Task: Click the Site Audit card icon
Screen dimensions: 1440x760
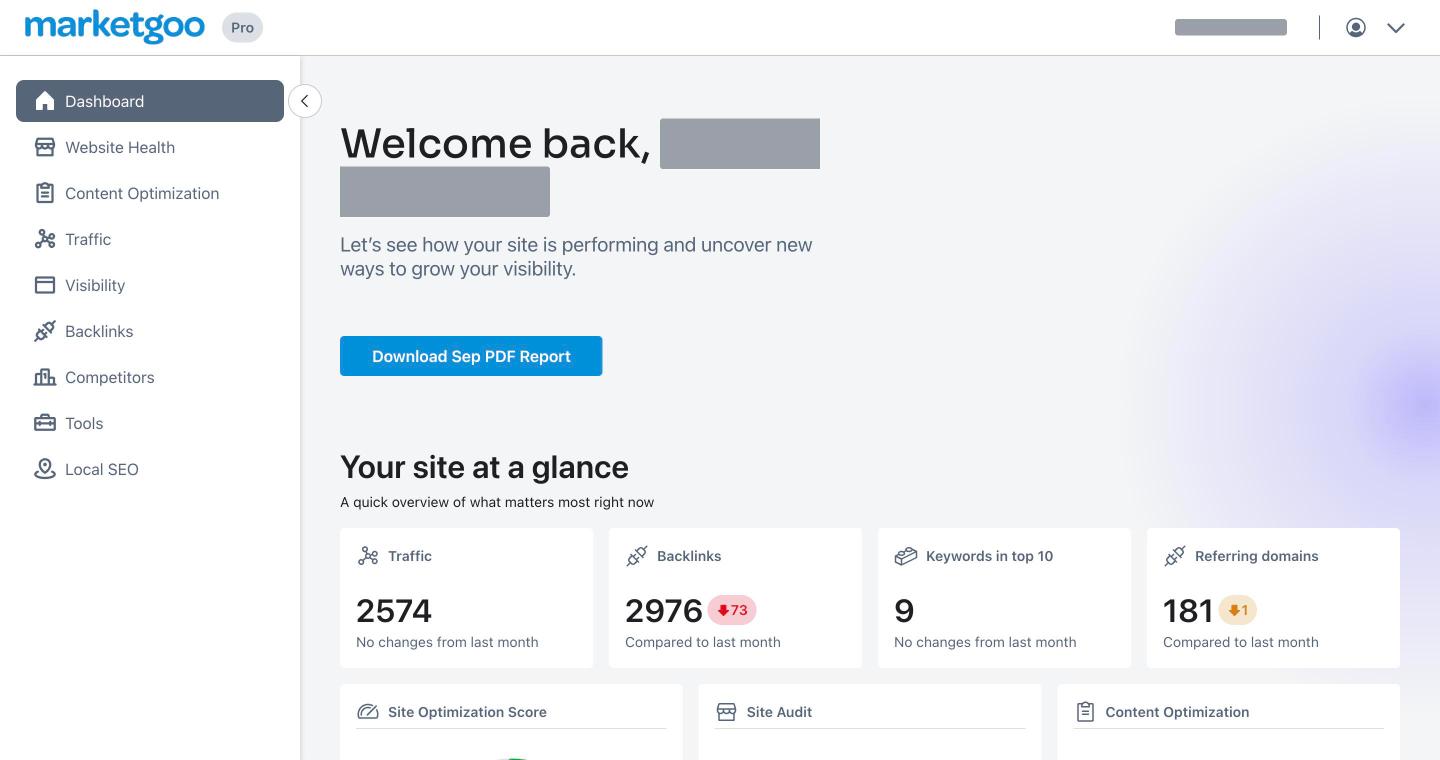Action: (727, 712)
